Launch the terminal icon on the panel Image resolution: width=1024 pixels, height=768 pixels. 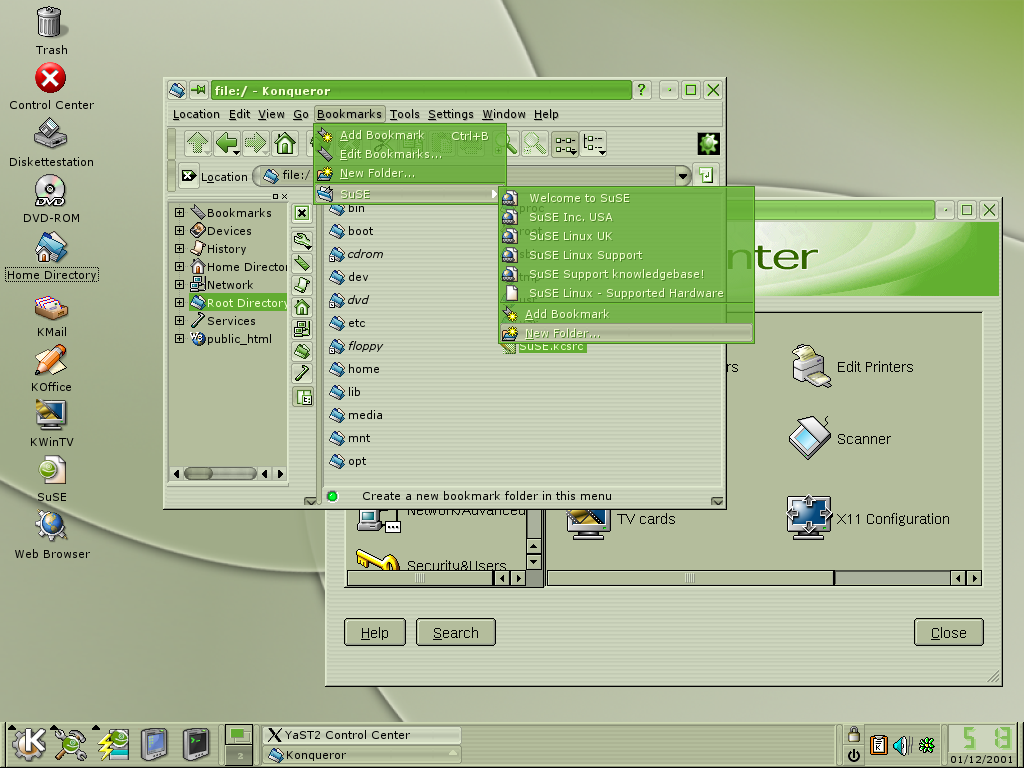pyautogui.click(x=195, y=744)
